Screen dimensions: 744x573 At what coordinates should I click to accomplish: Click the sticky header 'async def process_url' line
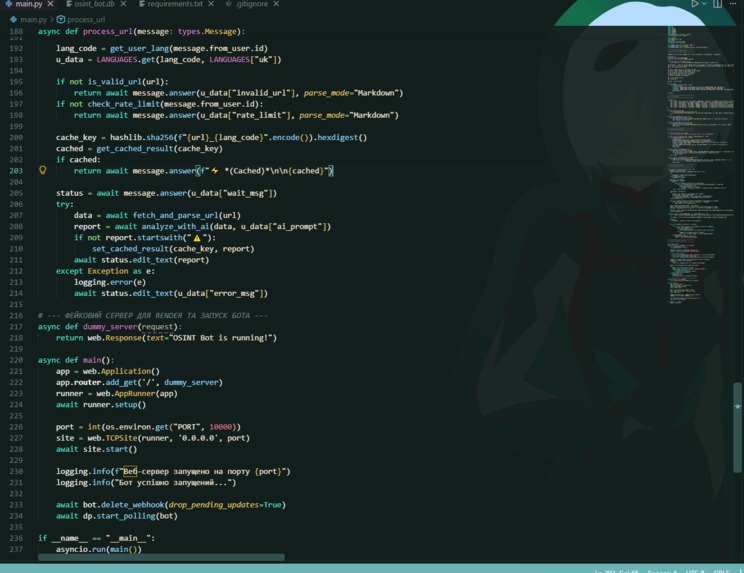[x=141, y=31]
